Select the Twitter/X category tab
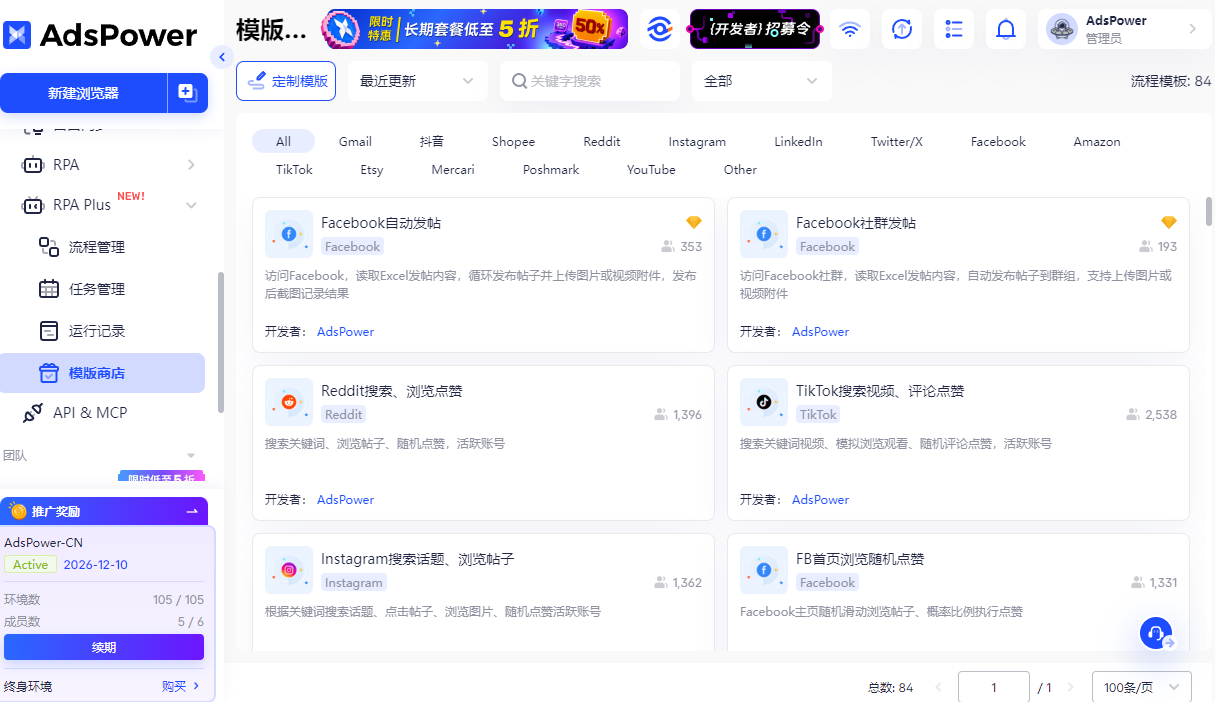 897,141
